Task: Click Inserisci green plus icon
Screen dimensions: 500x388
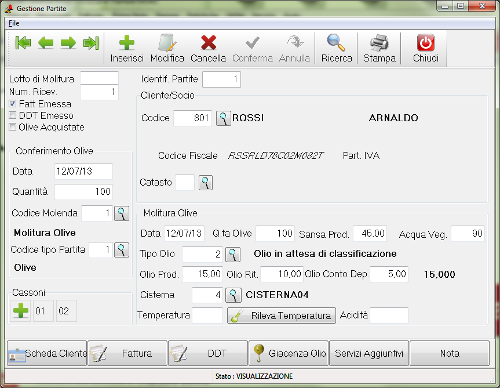Action: pos(127,43)
